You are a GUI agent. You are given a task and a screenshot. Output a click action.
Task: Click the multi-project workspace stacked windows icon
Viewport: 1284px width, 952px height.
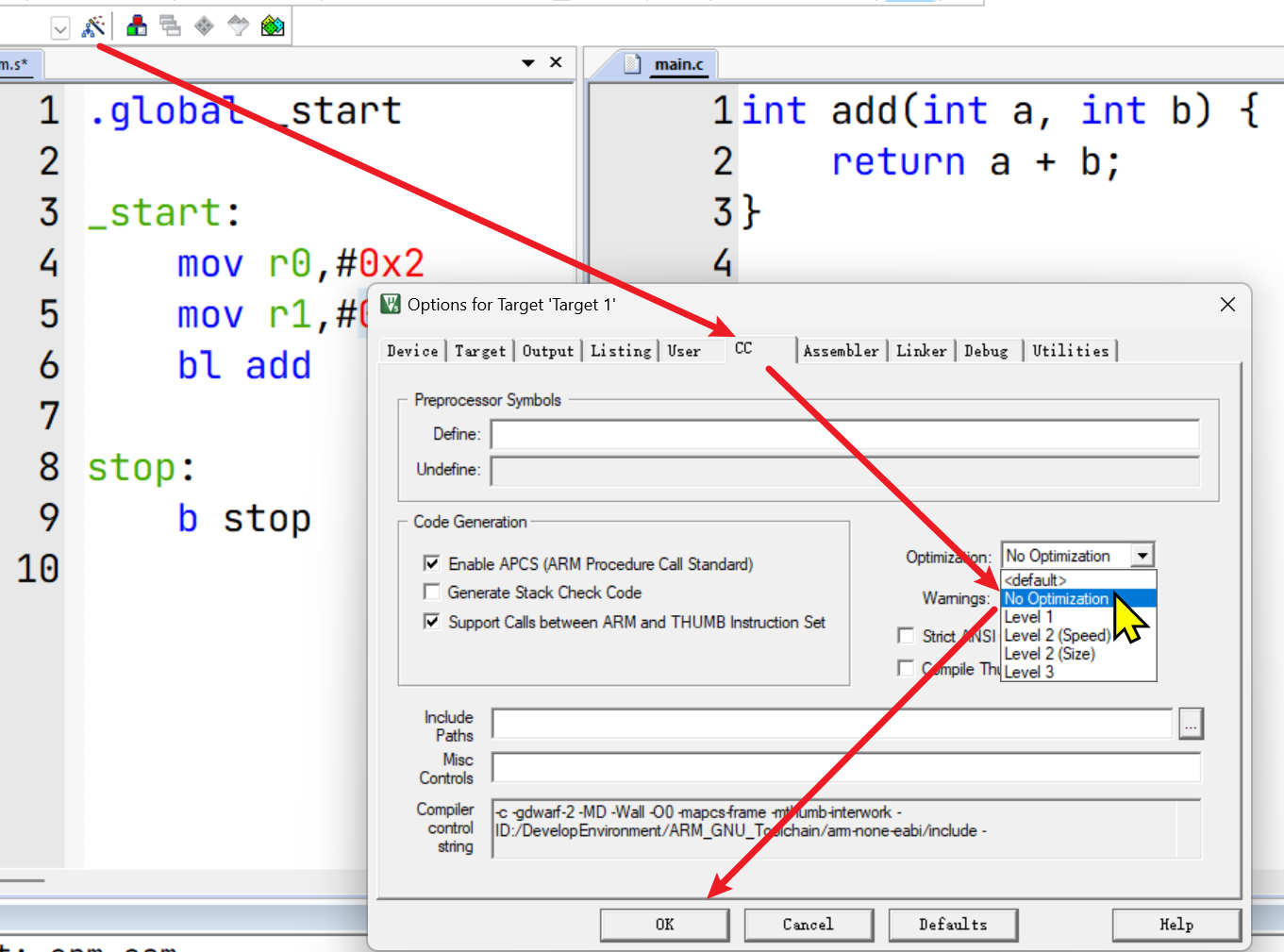pos(171,25)
